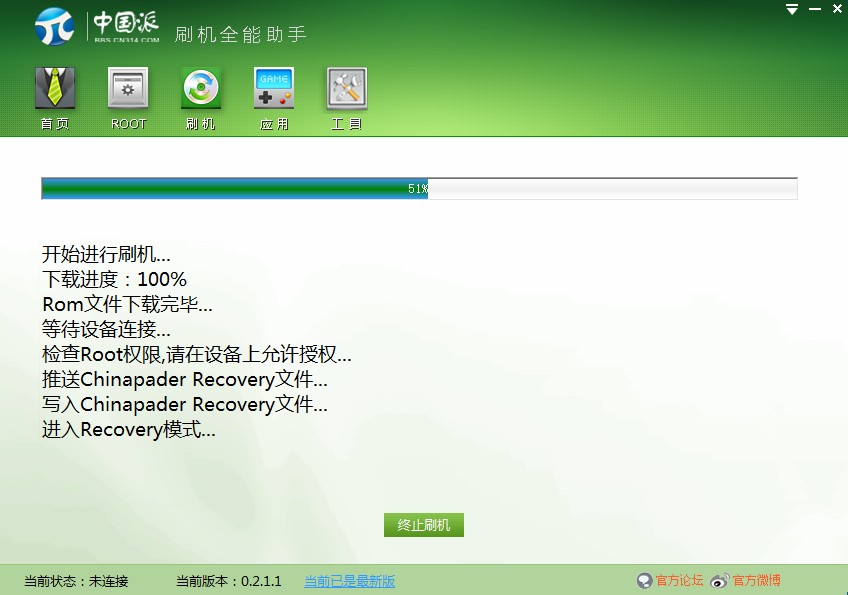Click the 当前已是最新版 link
Viewport: 848px width, 595px height.
click(349, 581)
